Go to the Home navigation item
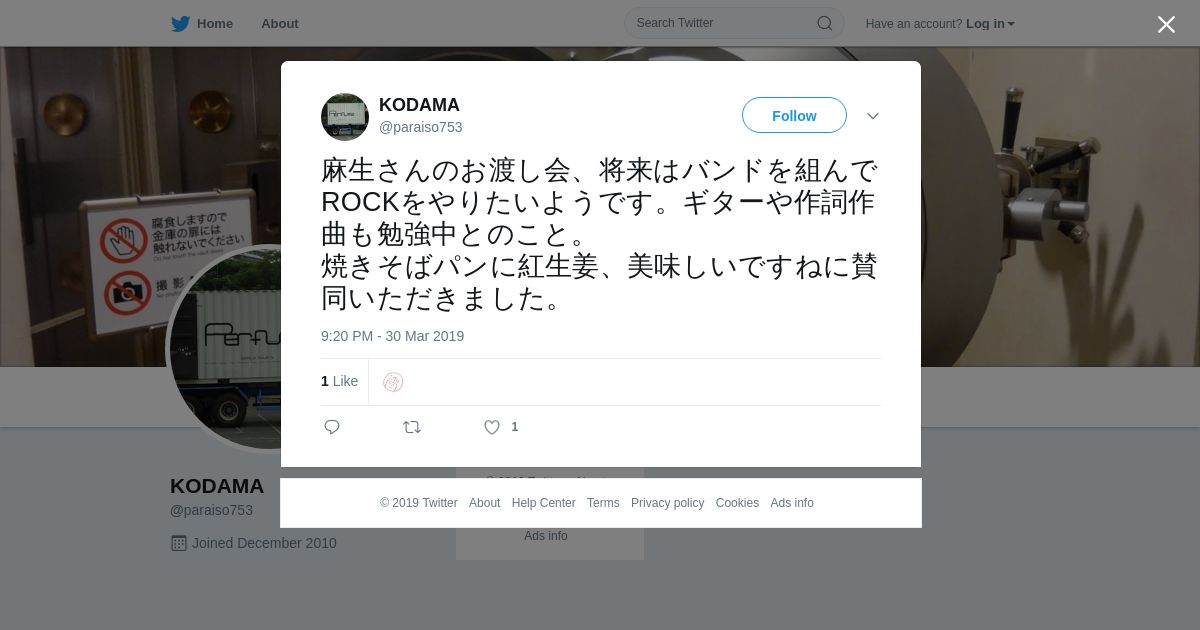 pyautogui.click(x=215, y=24)
